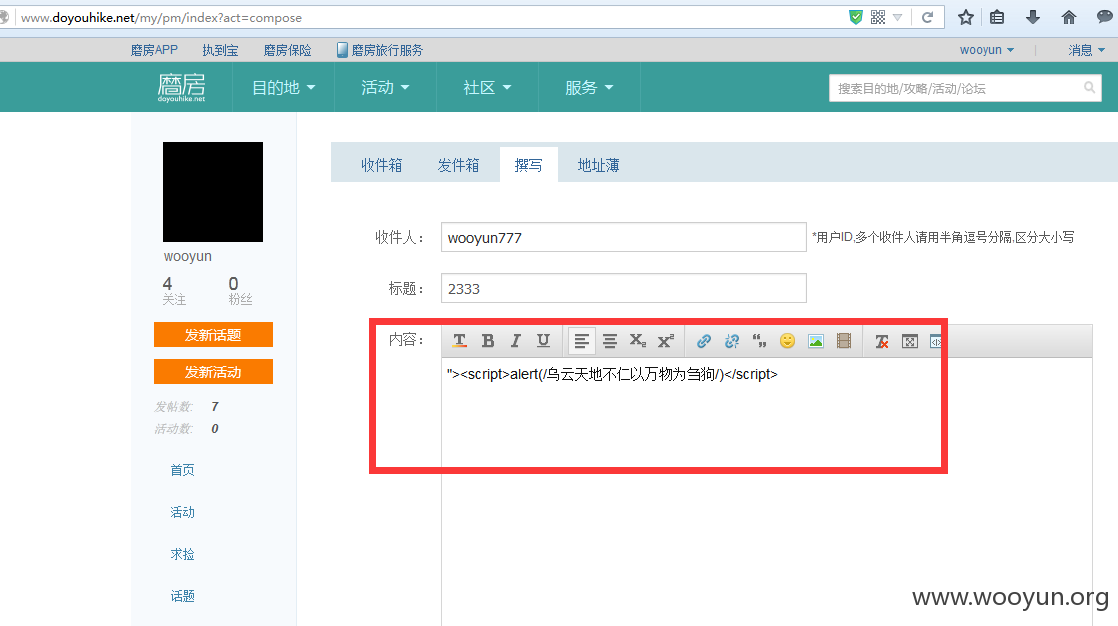
Task: Go to browser home page icon
Action: point(1068,17)
